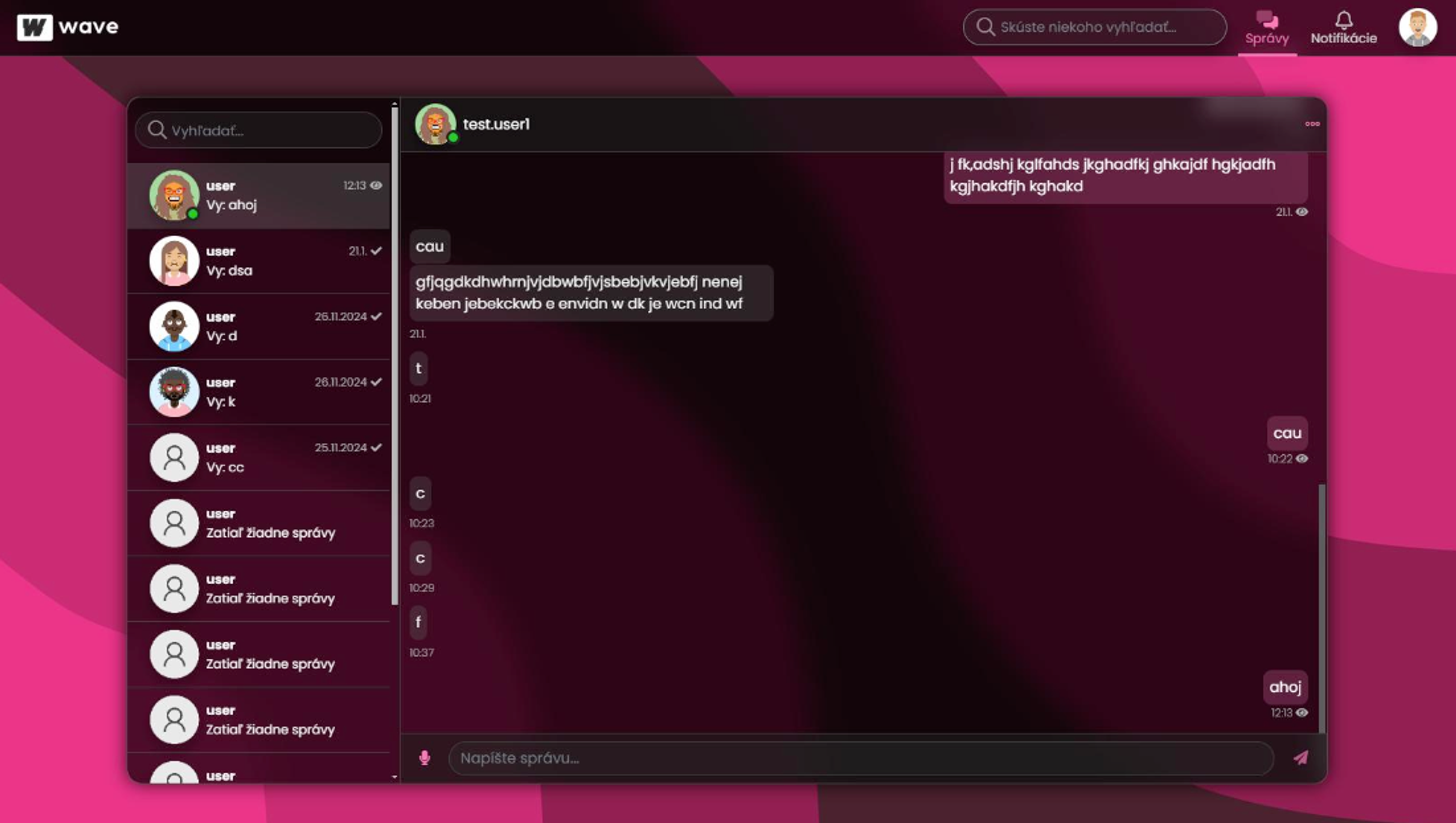Click magnifier icon in conversations search
Screen dimensions: 1456x823
(157, 130)
